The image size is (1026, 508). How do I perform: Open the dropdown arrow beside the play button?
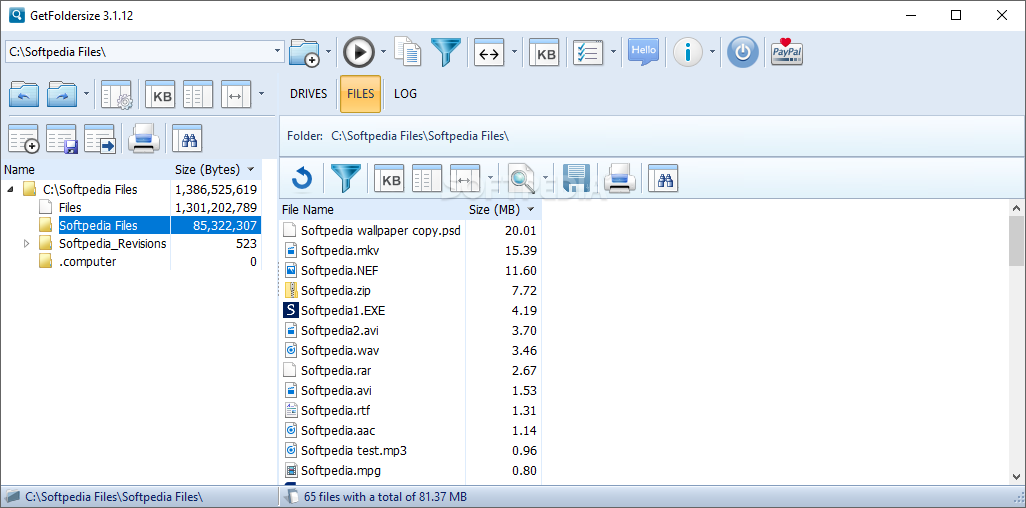pos(384,52)
